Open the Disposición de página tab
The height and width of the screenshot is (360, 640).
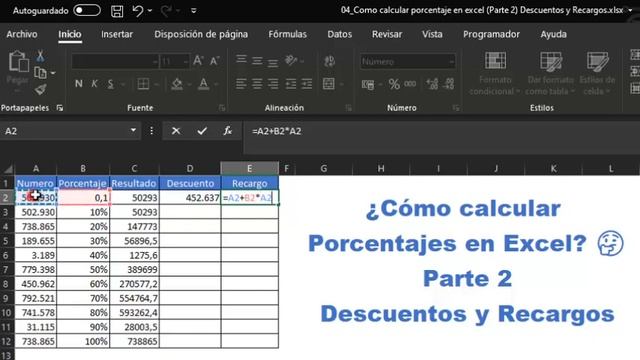click(x=201, y=34)
